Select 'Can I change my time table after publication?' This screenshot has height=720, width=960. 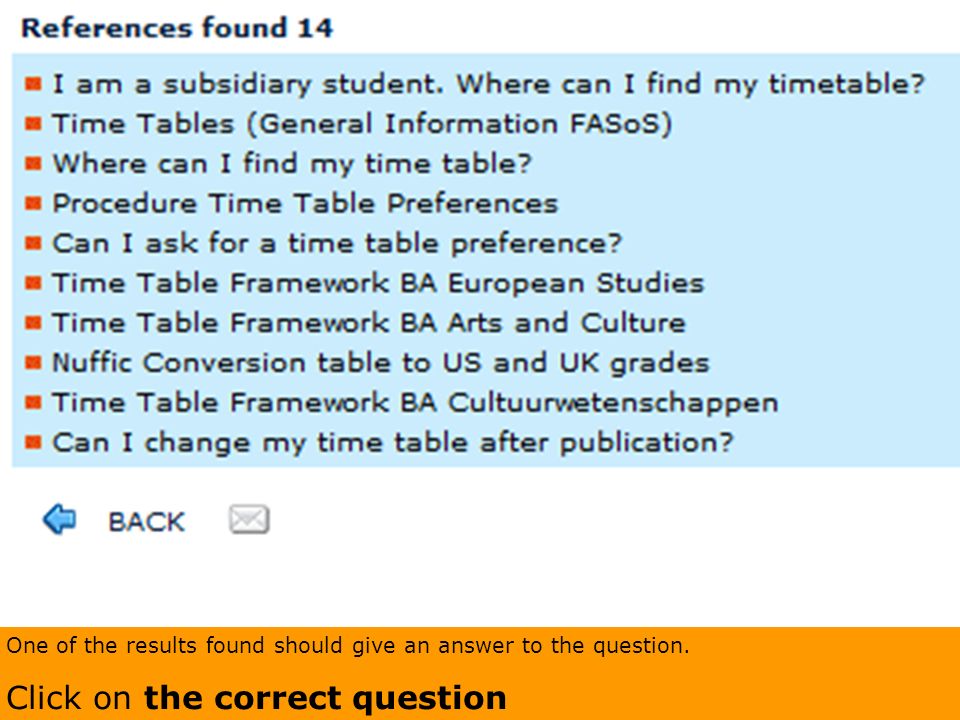[392, 443]
